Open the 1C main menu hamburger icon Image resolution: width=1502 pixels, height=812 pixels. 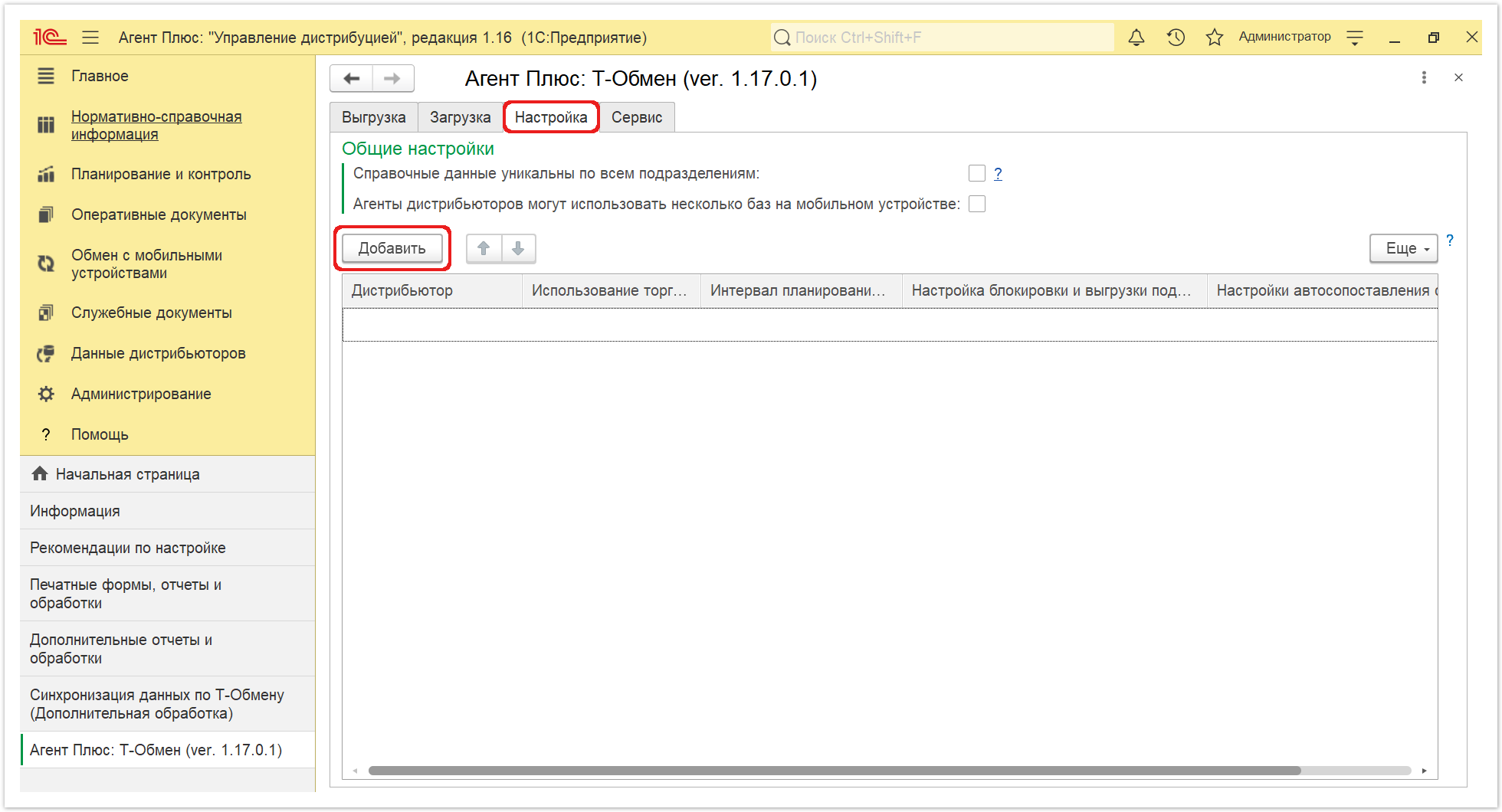pyautogui.click(x=90, y=37)
